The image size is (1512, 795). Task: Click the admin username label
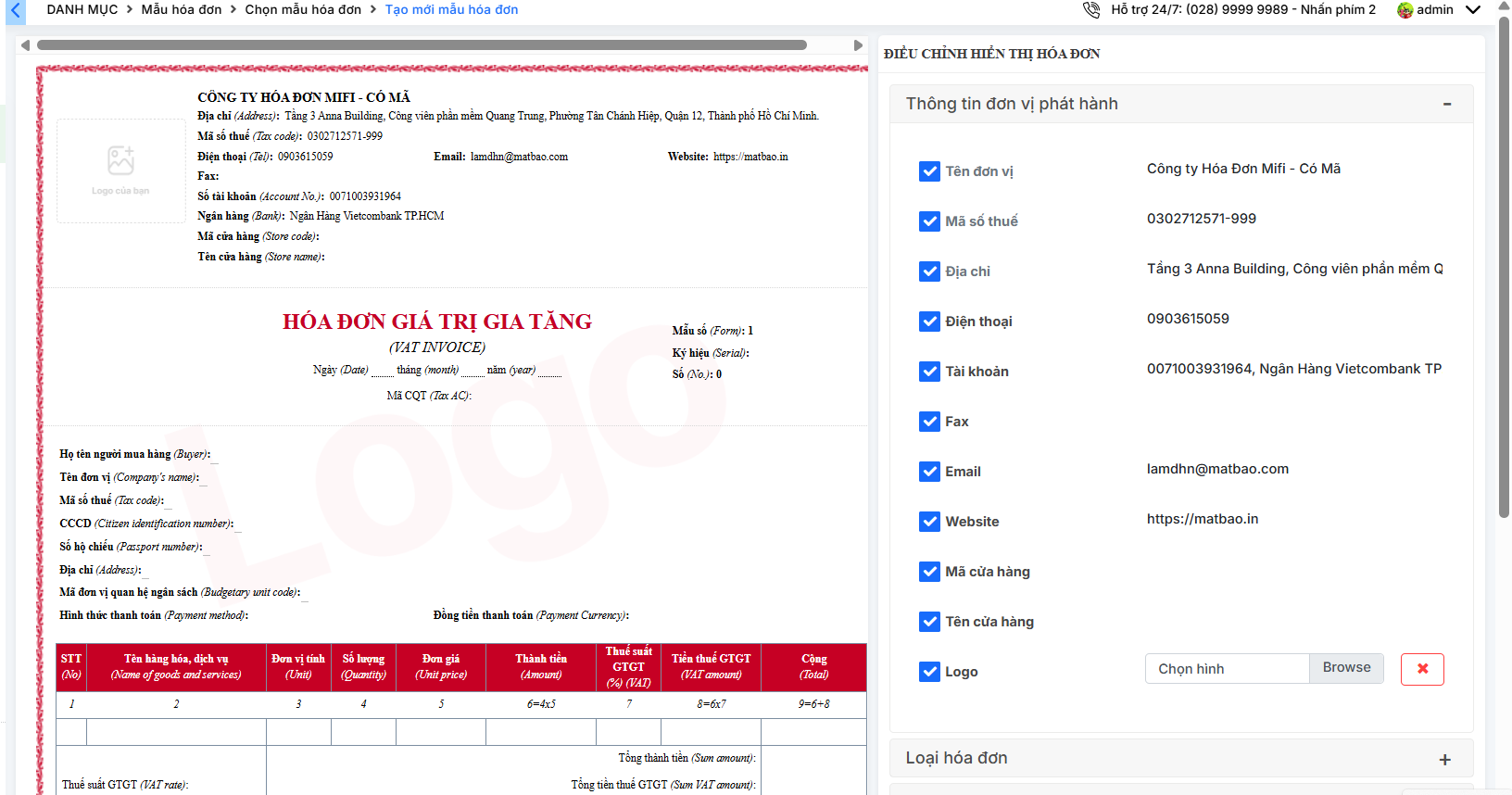[1435, 9]
